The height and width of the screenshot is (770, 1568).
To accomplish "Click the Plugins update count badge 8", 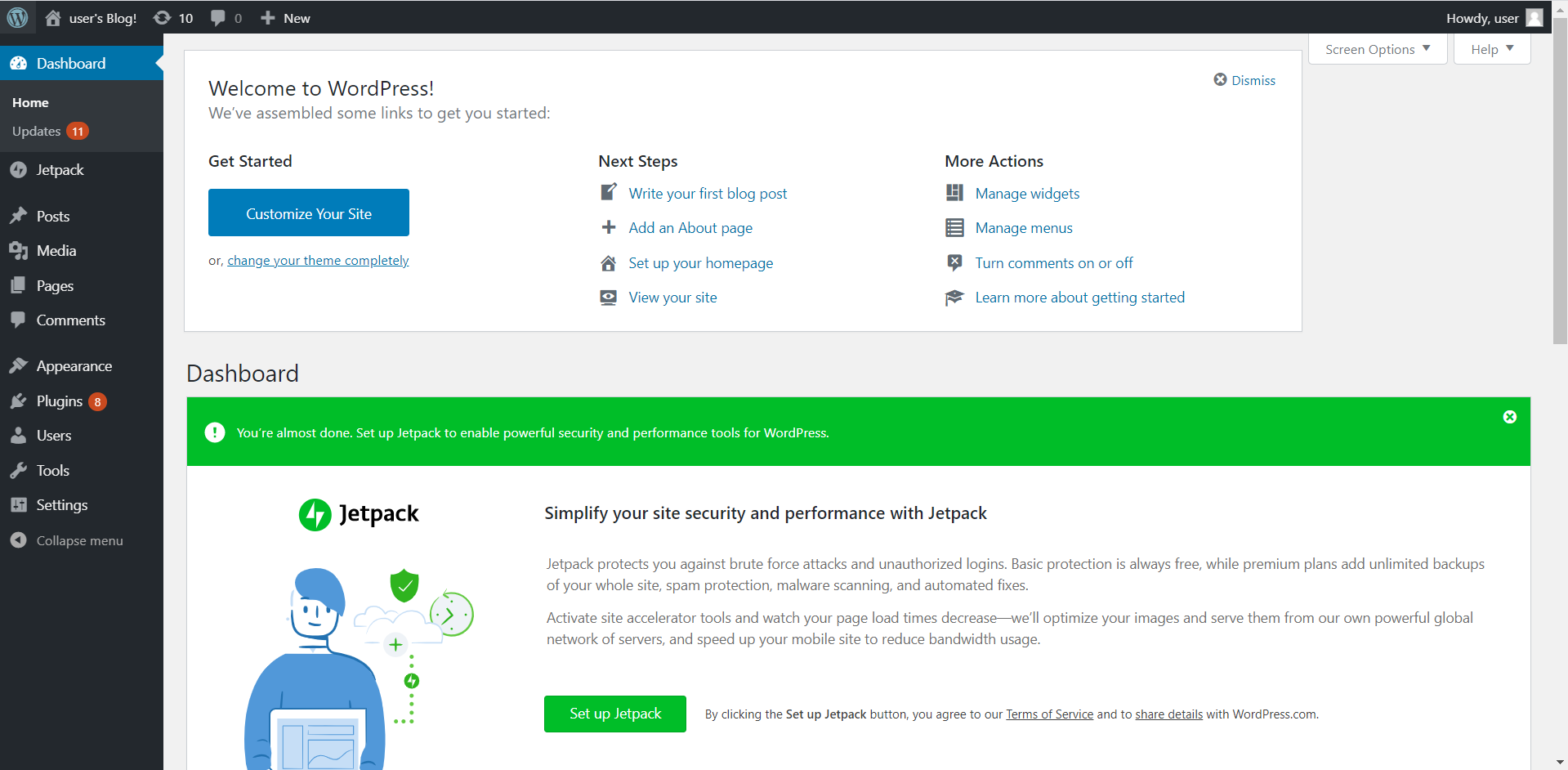I will coord(97,401).
